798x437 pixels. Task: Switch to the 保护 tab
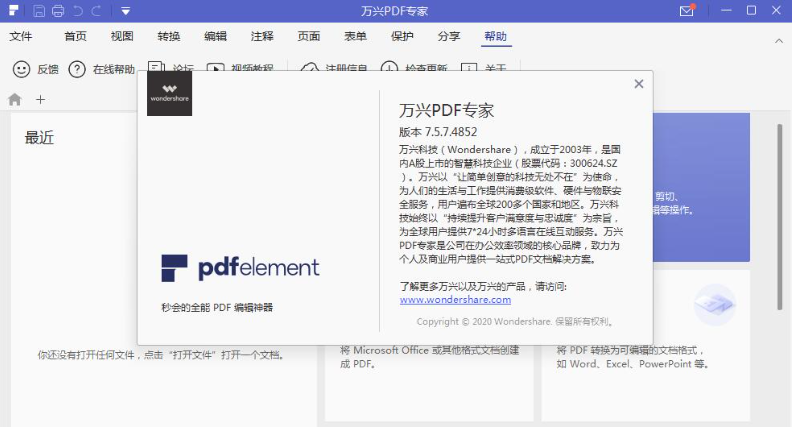402,36
